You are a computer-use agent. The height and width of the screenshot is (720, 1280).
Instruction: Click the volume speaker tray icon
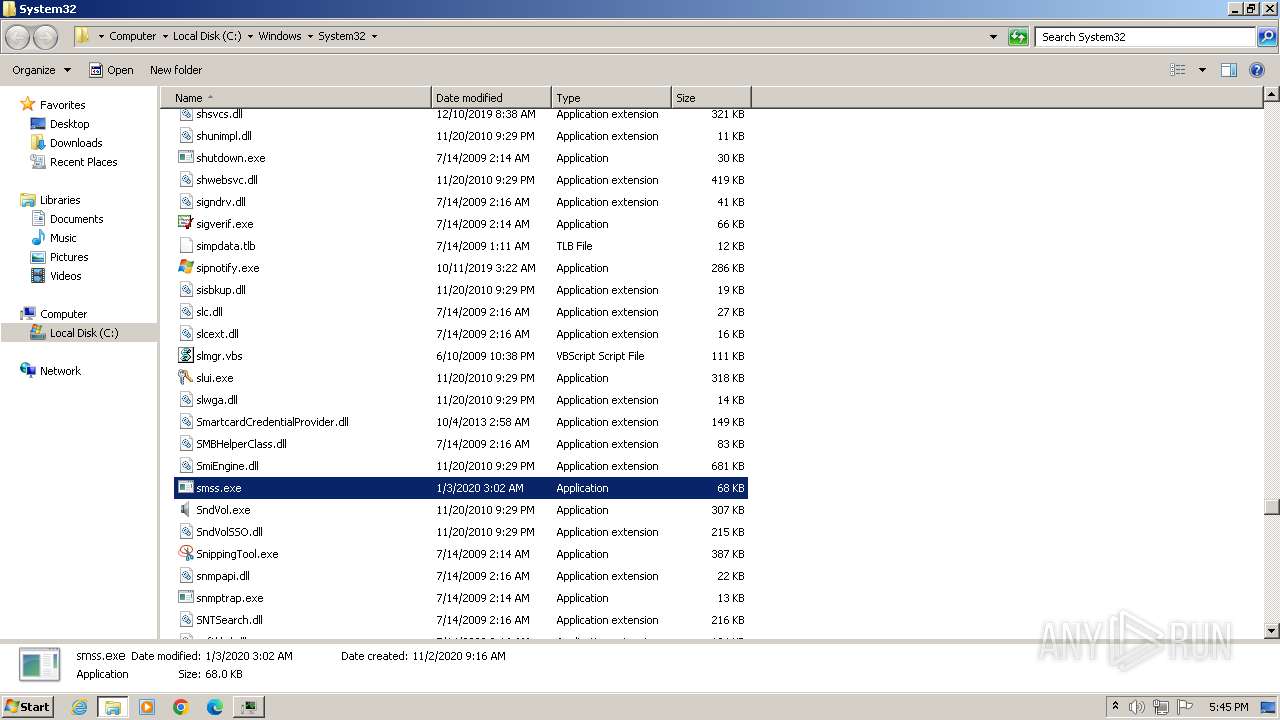1137,707
